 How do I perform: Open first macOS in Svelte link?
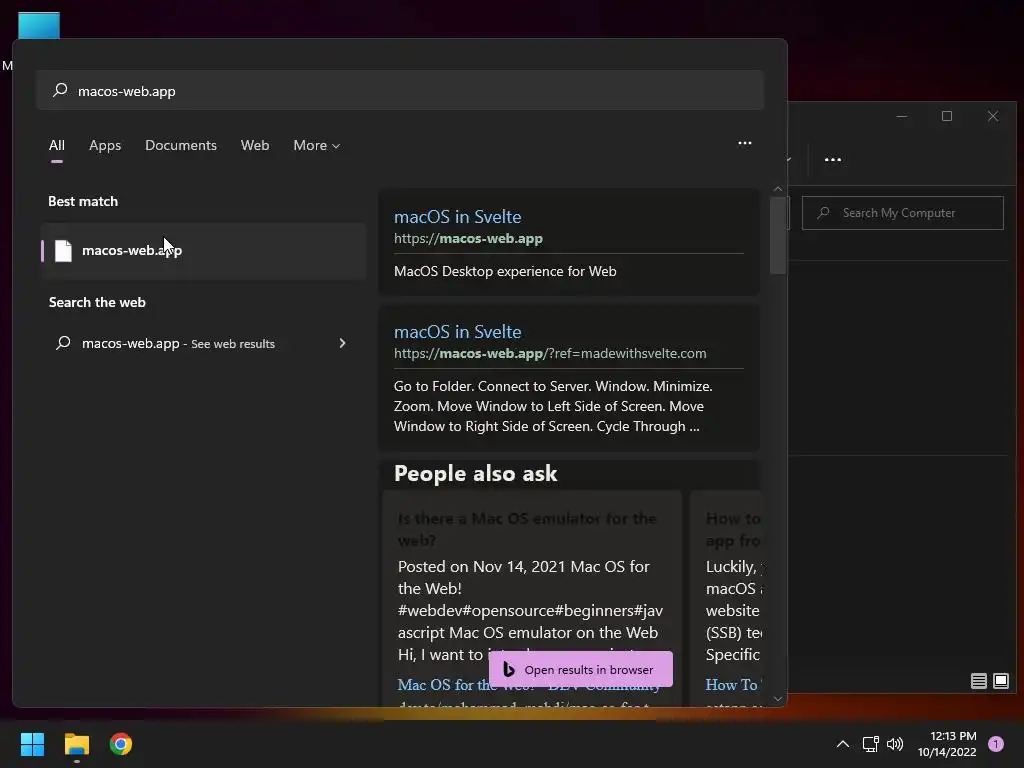coord(457,217)
